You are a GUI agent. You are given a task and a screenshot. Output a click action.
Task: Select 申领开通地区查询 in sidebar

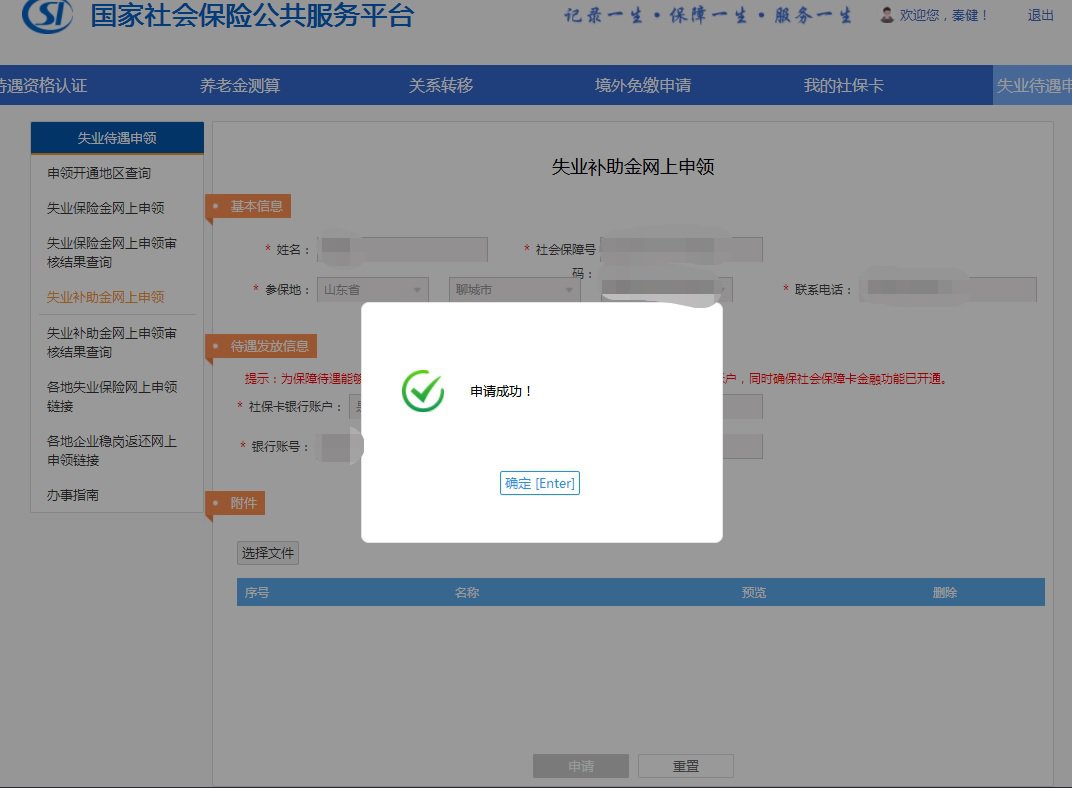[x=99, y=173]
